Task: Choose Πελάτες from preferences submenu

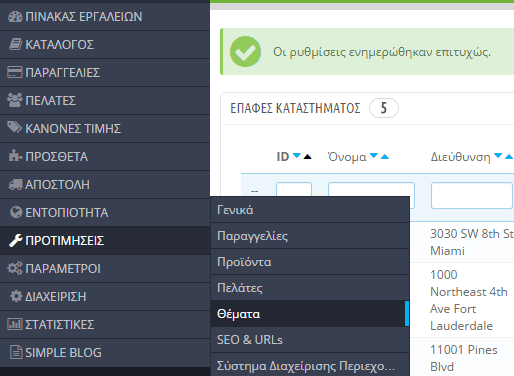Action: click(310, 288)
